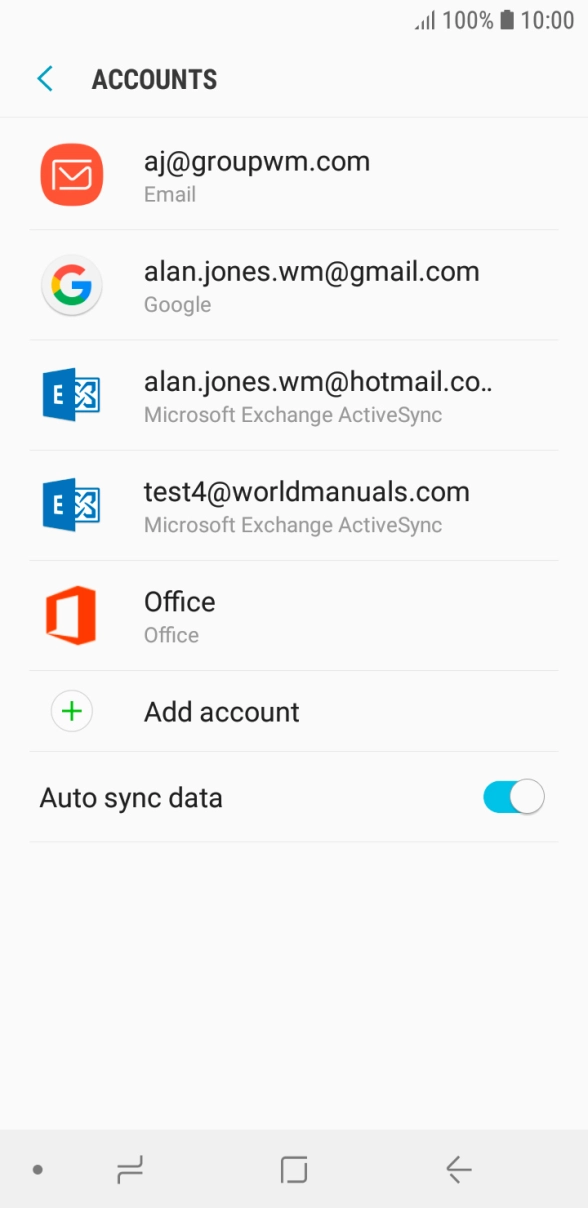588x1208 pixels.
Task: Tap the Exchange icon beside test4@worldmanuals.com
Action: tap(71, 505)
